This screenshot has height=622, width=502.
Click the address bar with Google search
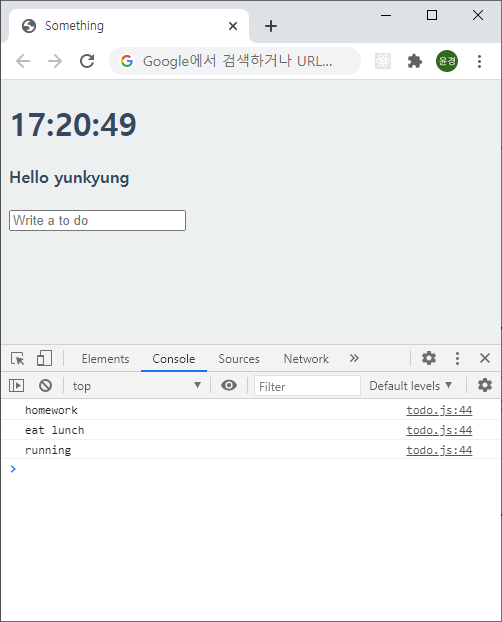[x=235, y=61]
